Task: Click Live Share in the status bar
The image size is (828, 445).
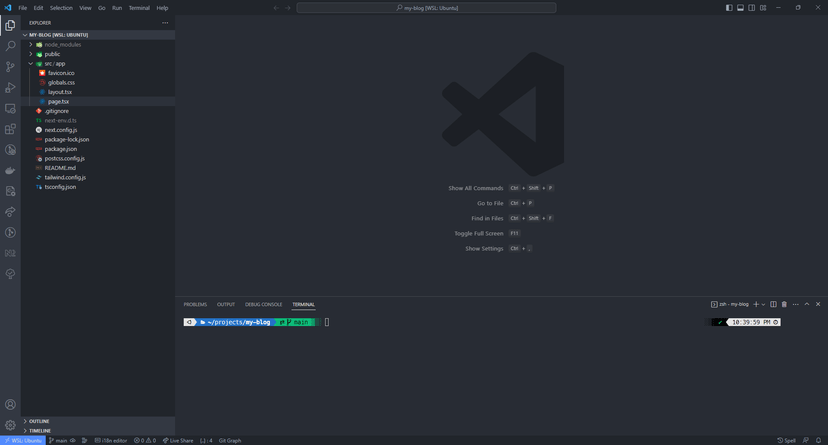Action: pyautogui.click(x=178, y=440)
